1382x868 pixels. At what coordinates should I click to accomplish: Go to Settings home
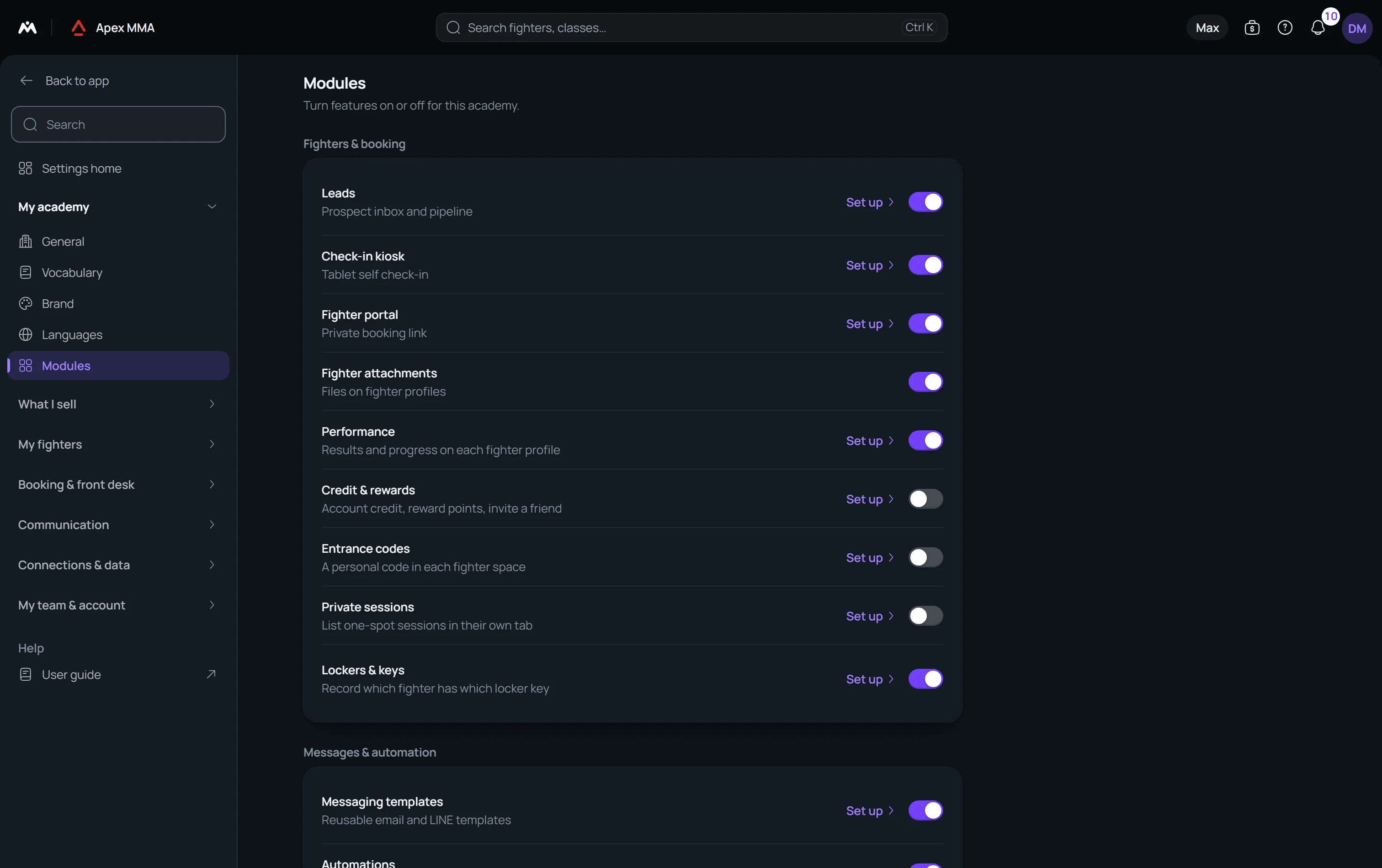[x=118, y=168]
